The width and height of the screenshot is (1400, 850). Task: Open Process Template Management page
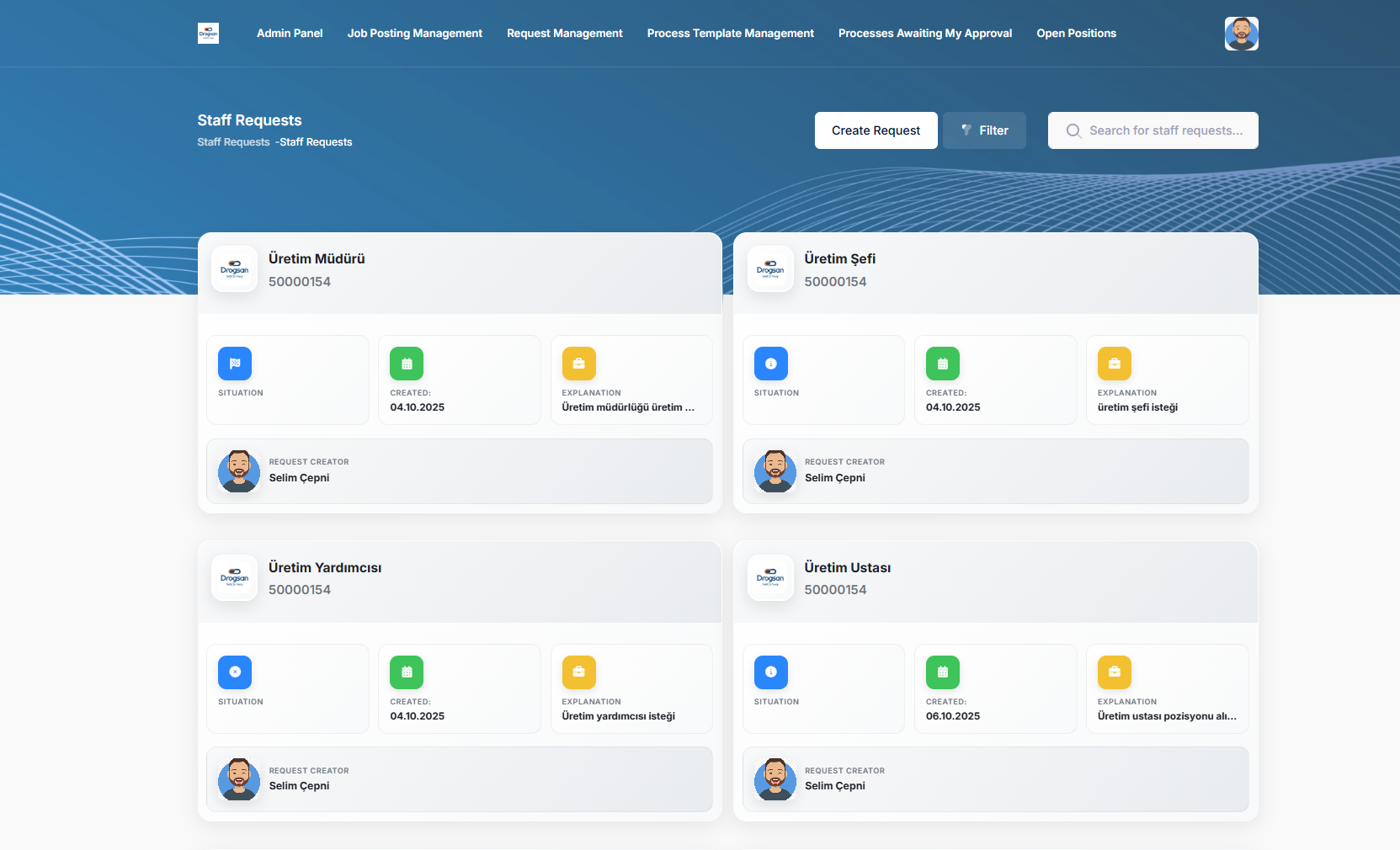(x=730, y=34)
